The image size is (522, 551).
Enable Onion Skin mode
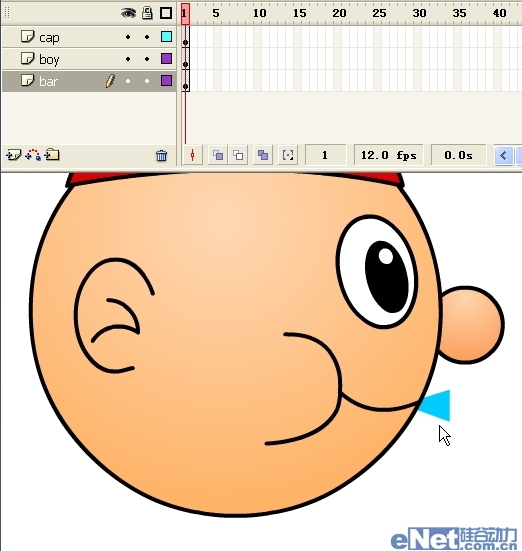coord(218,155)
